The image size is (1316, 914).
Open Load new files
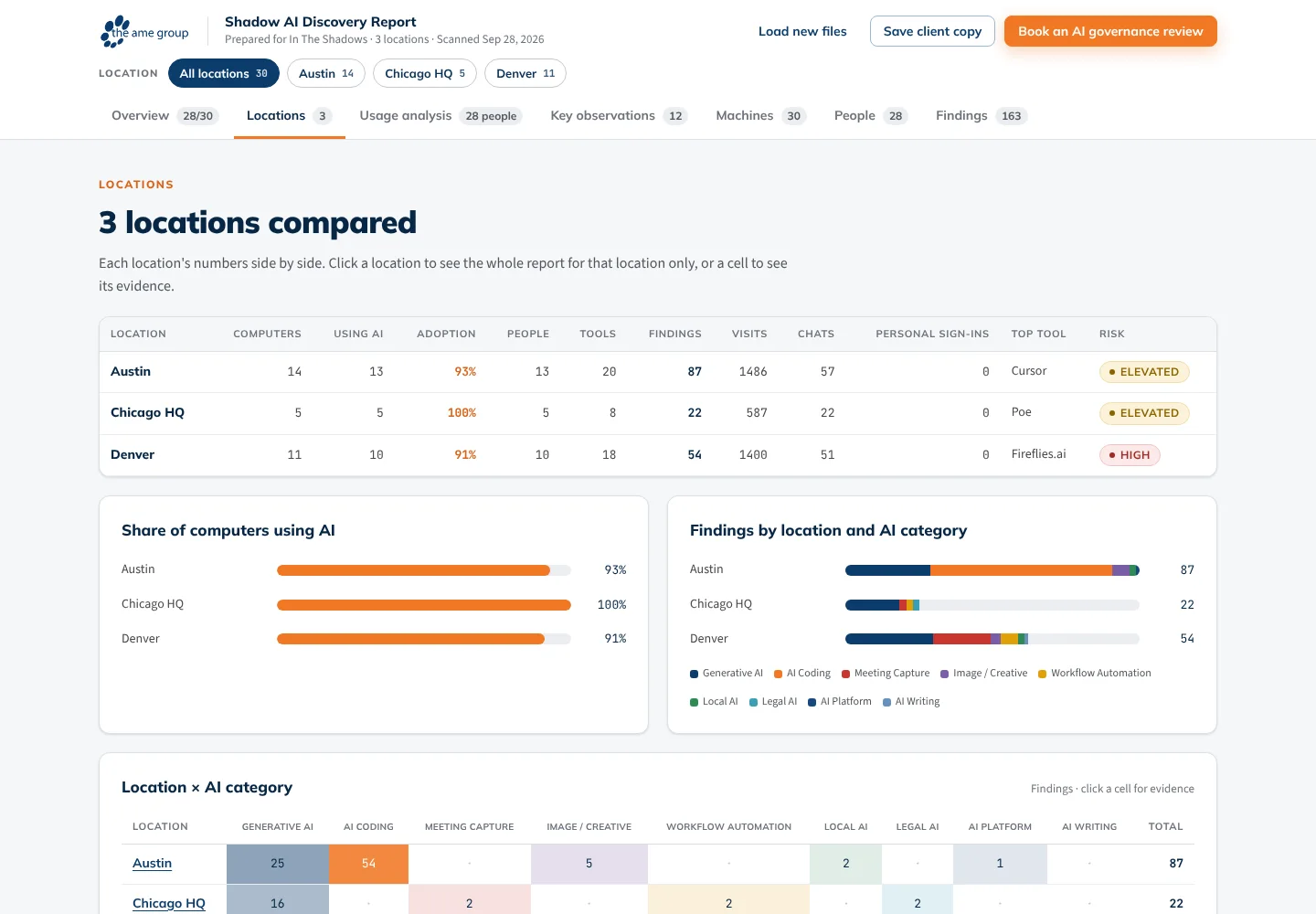click(x=802, y=31)
